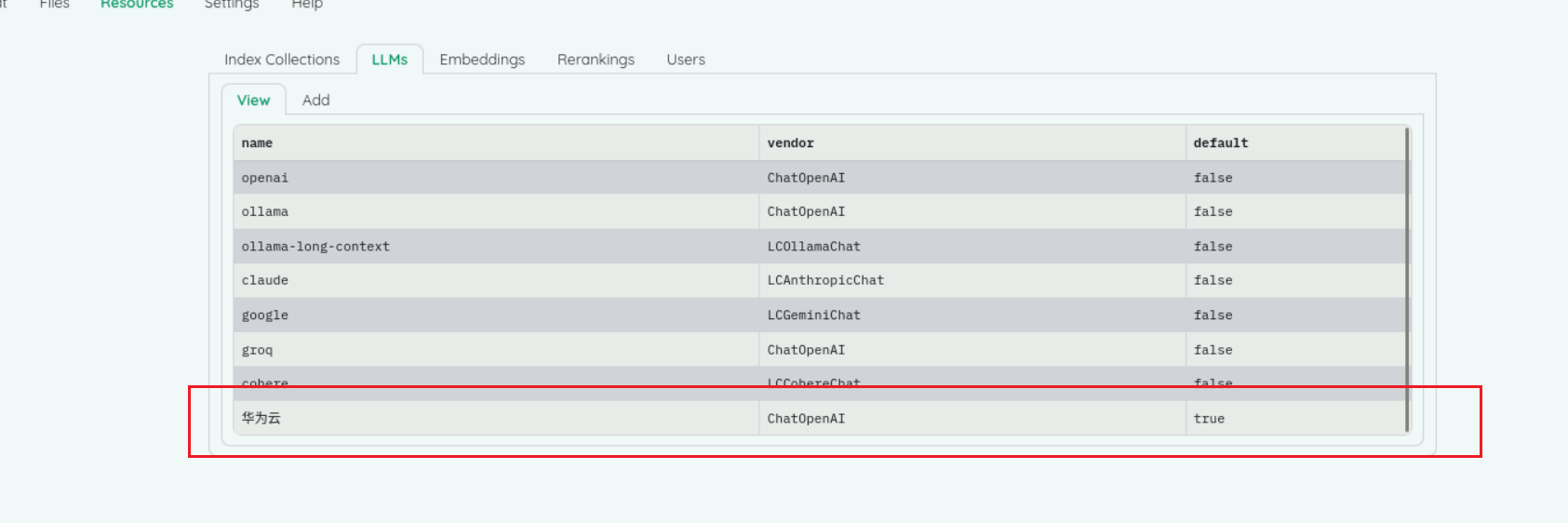Image resolution: width=1568 pixels, height=523 pixels.
Task: Select the claude name cell
Action: click(496, 281)
